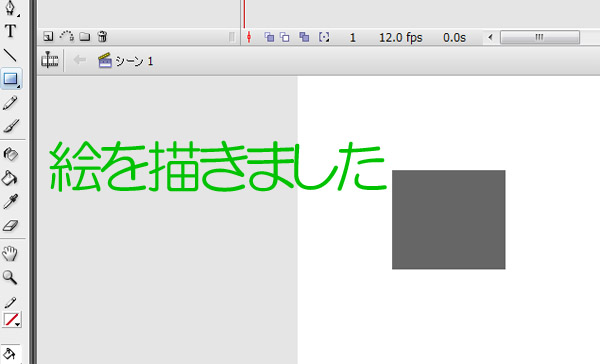Click the red playhead marker
The height and width of the screenshot is (364, 600).
[x=245, y=15]
